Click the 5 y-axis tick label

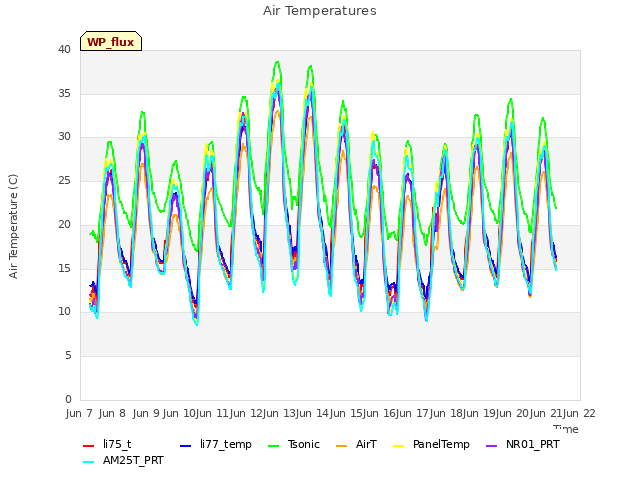pyautogui.click(x=68, y=356)
